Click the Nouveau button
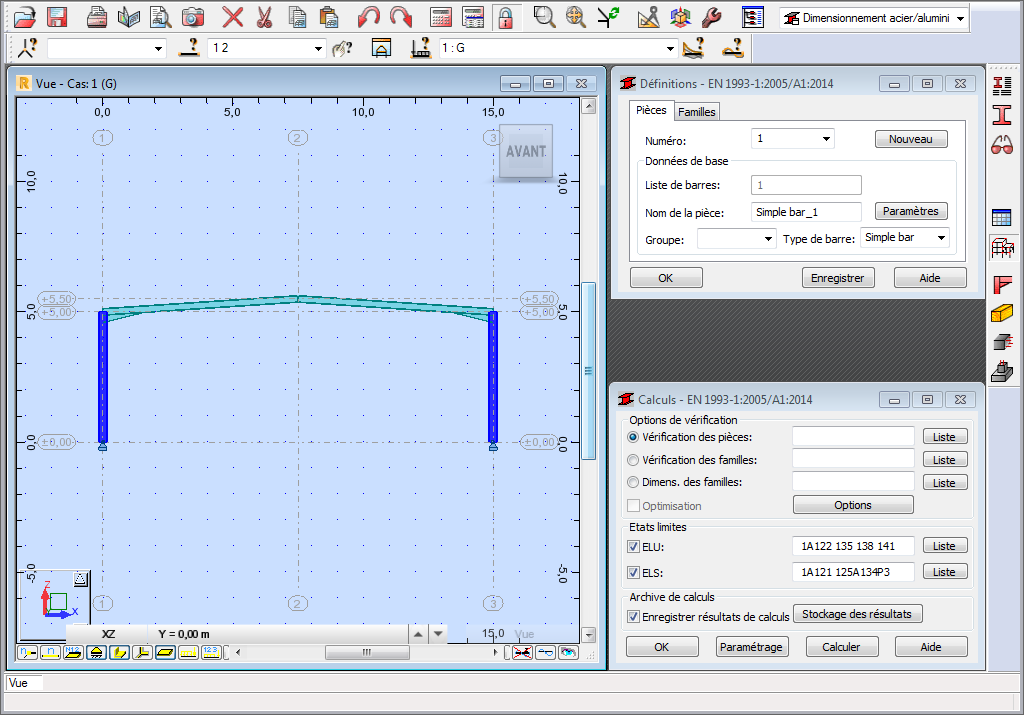The height and width of the screenshot is (715, 1024). (x=910, y=139)
